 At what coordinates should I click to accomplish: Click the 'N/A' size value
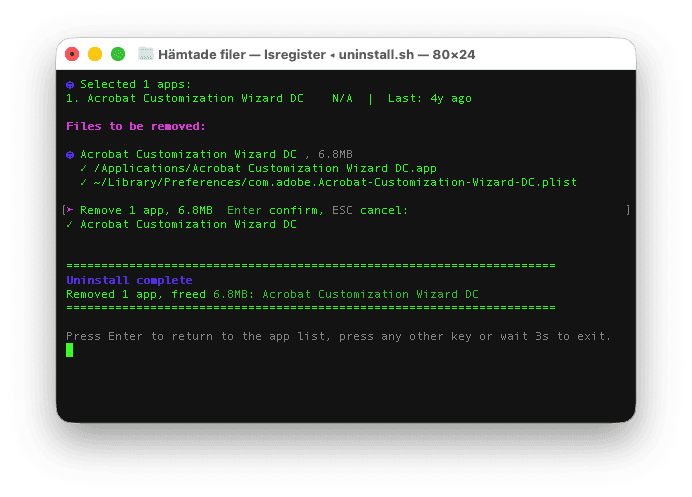coord(342,98)
